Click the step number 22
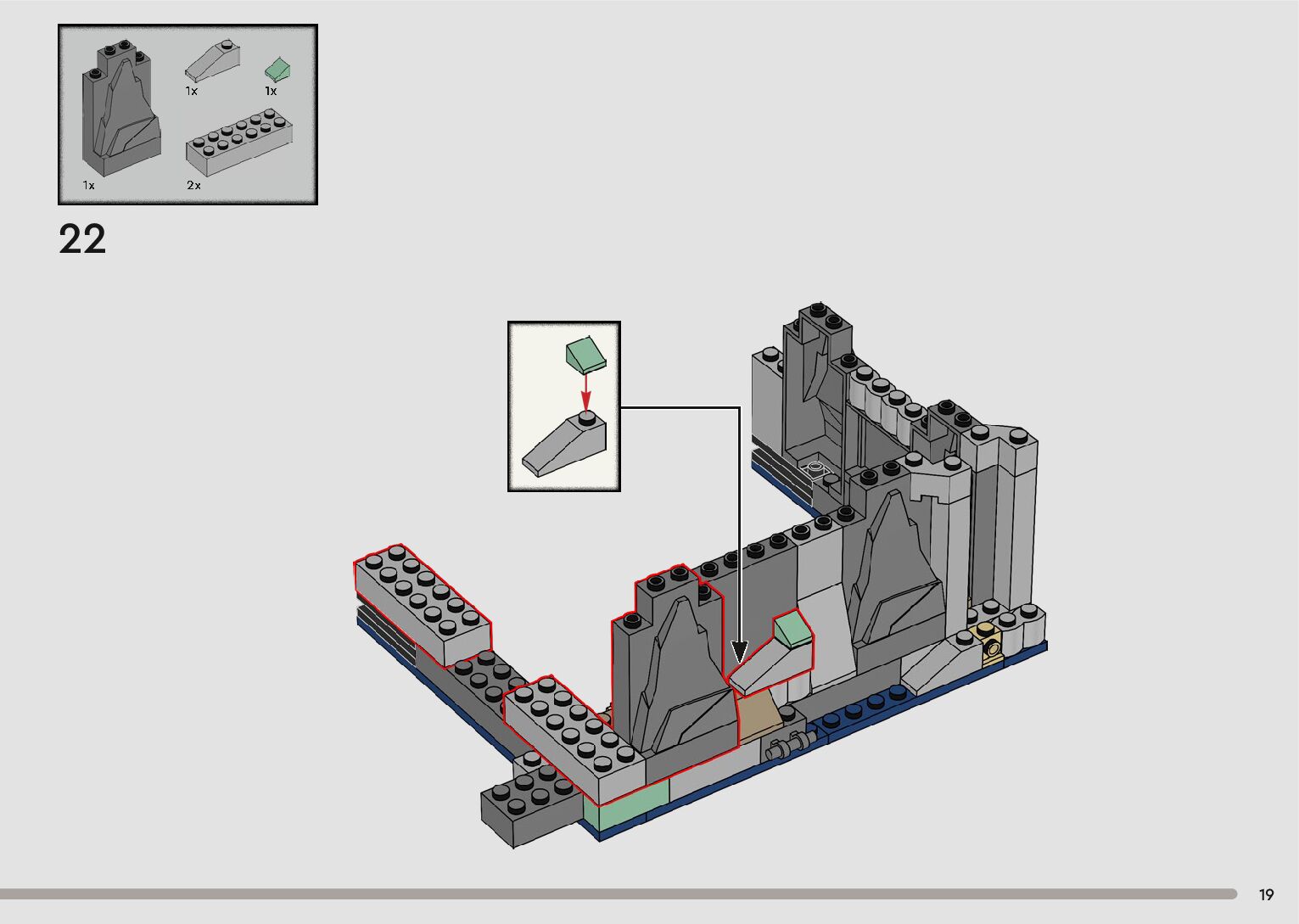Image resolution: width=1299 pixels, height=924 pixels. point(82,239)
